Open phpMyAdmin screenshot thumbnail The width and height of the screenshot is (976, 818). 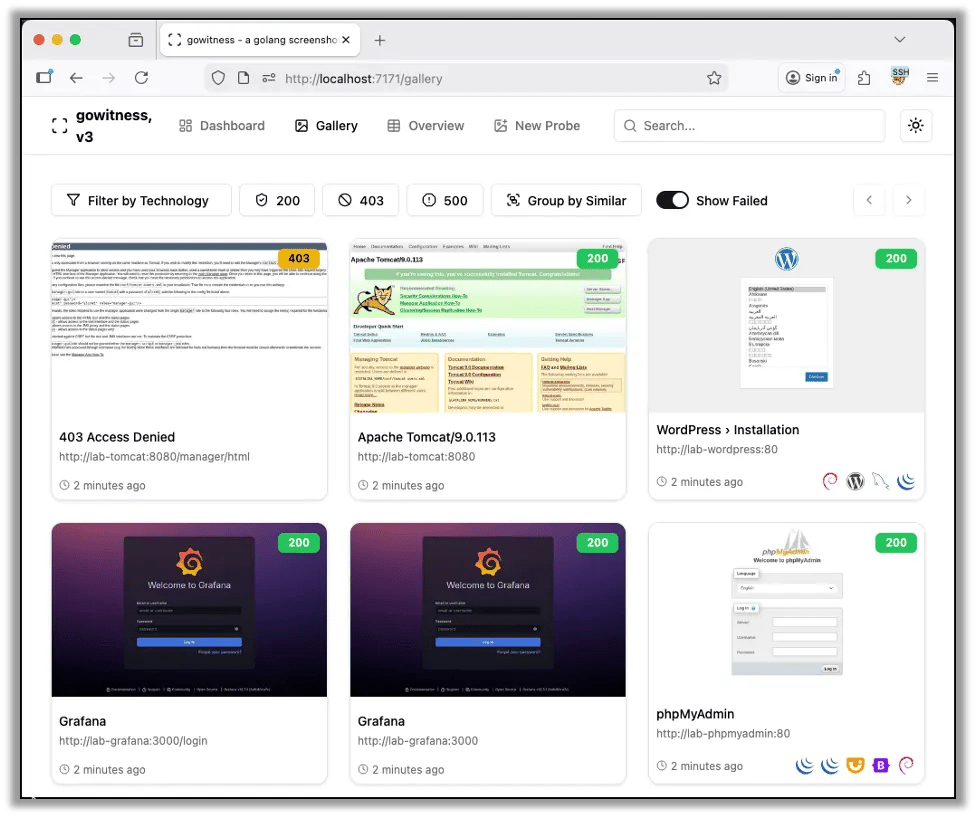787,610
